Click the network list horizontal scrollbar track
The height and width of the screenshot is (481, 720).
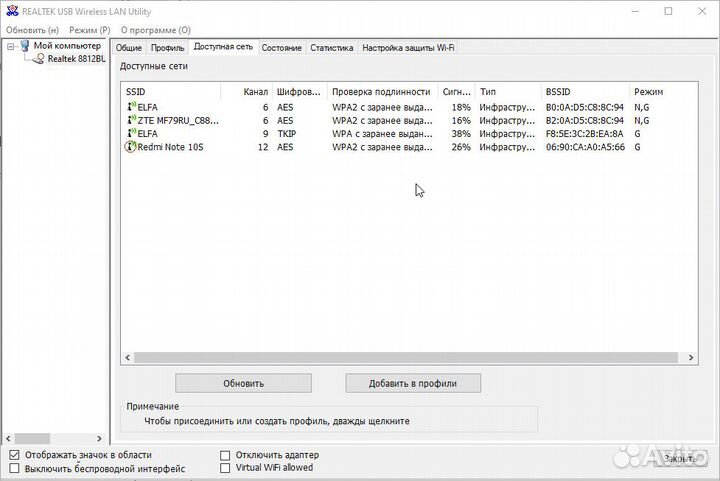tap(406, 357)
